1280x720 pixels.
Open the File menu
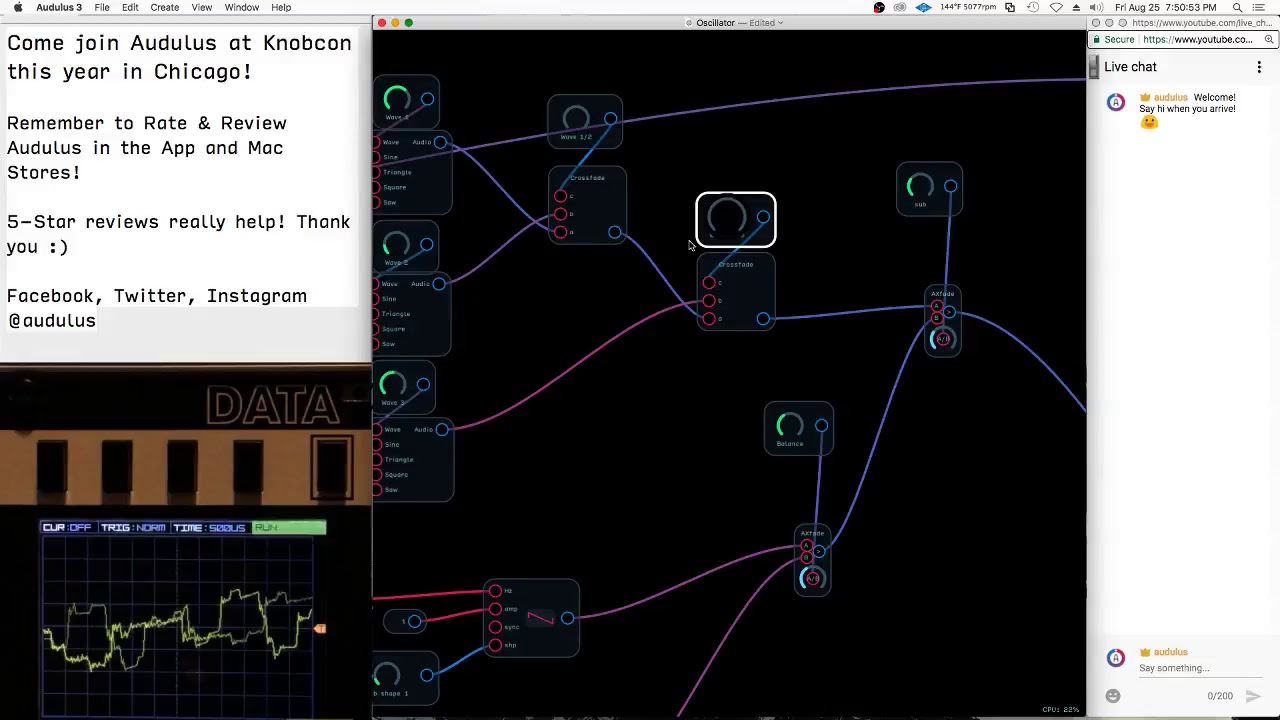[102, 7]
